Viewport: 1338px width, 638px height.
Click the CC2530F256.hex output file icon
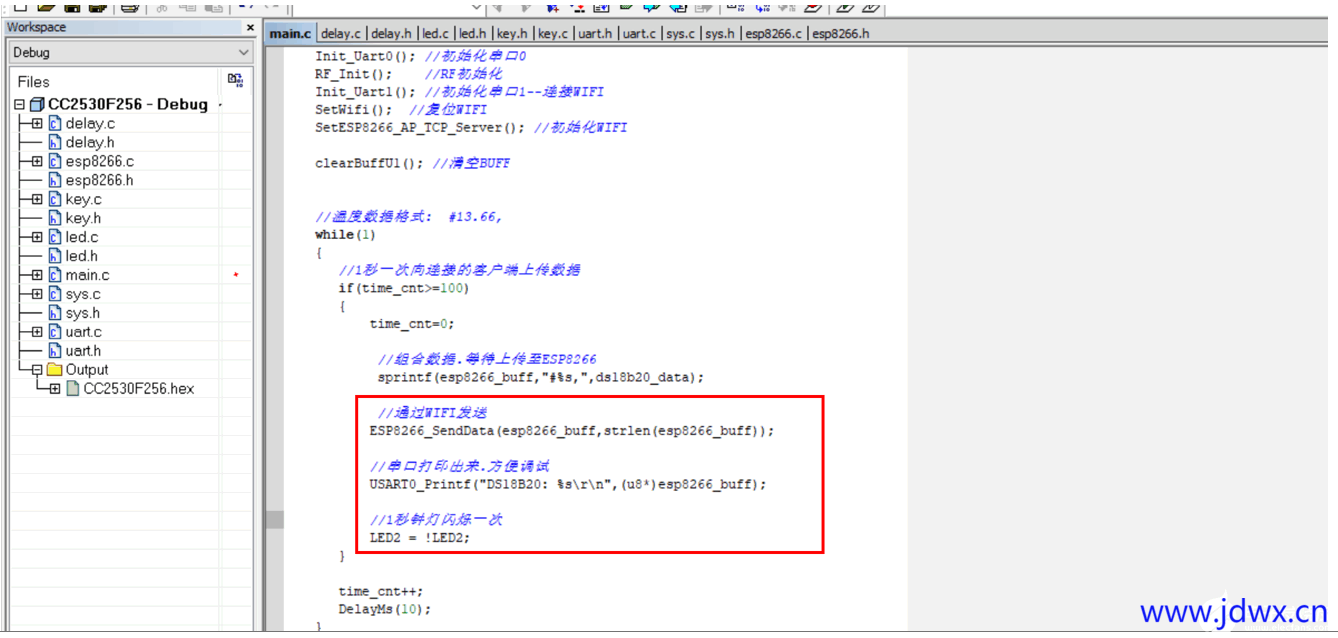(72, 389)
